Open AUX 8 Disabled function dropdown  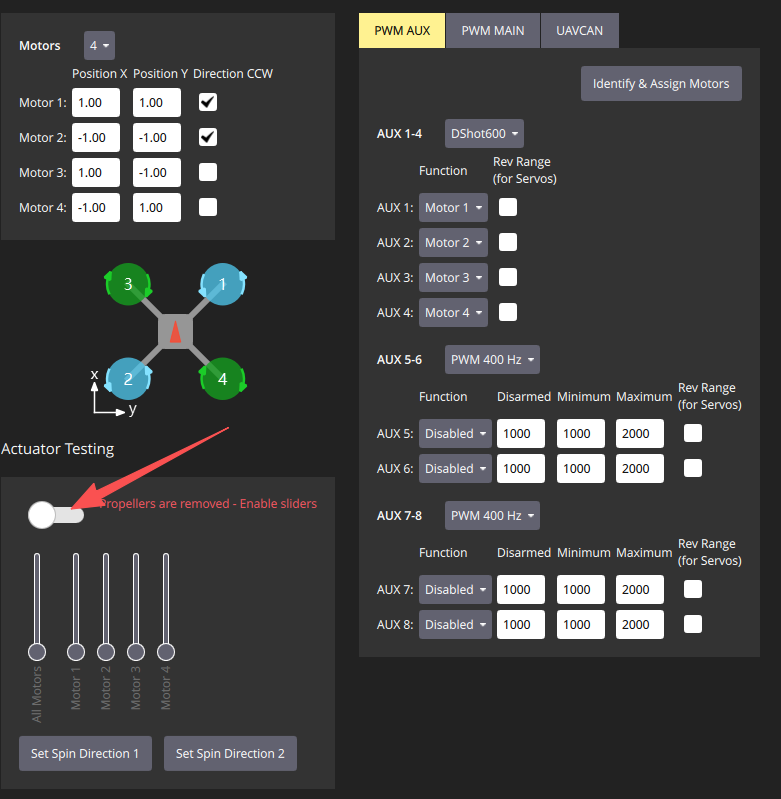[455, 624]
